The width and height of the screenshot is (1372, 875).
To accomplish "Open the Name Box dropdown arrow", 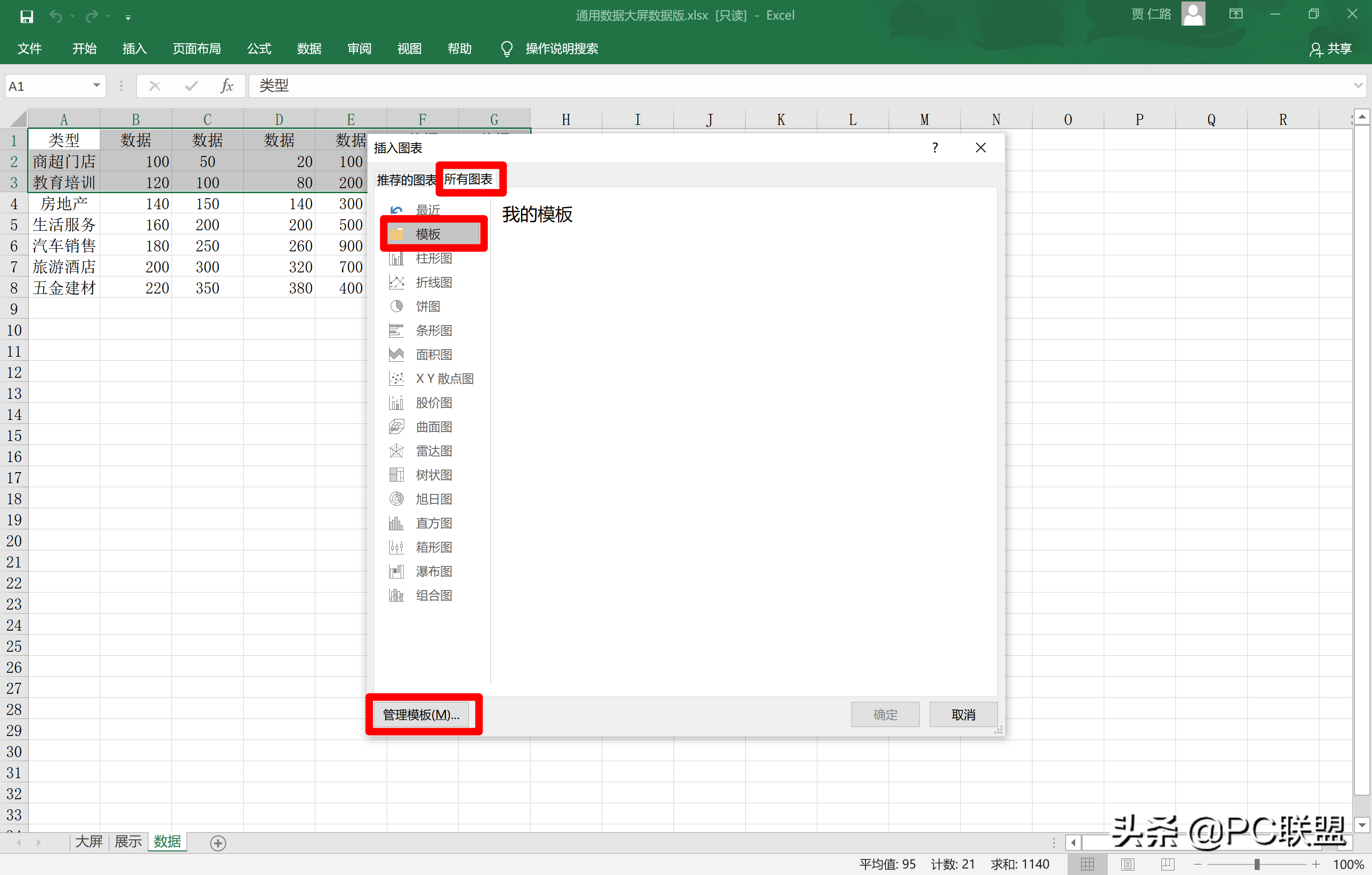I will (96, 85).
